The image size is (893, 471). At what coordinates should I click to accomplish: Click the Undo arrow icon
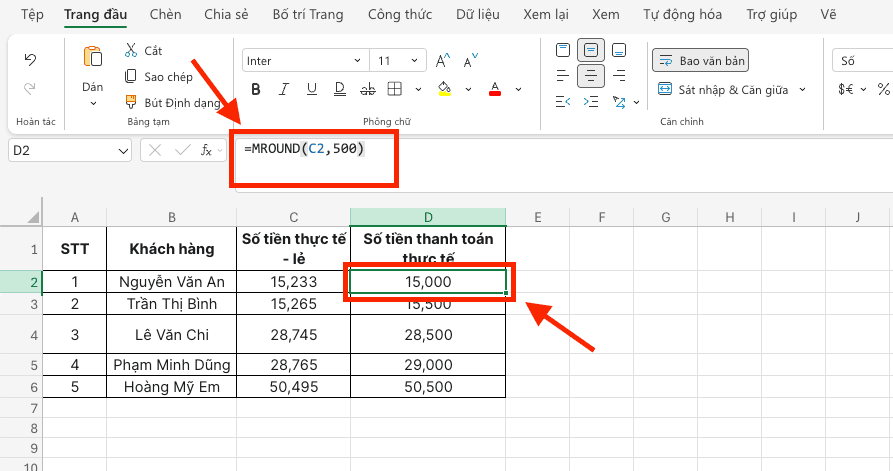click(x=30, y=59)
